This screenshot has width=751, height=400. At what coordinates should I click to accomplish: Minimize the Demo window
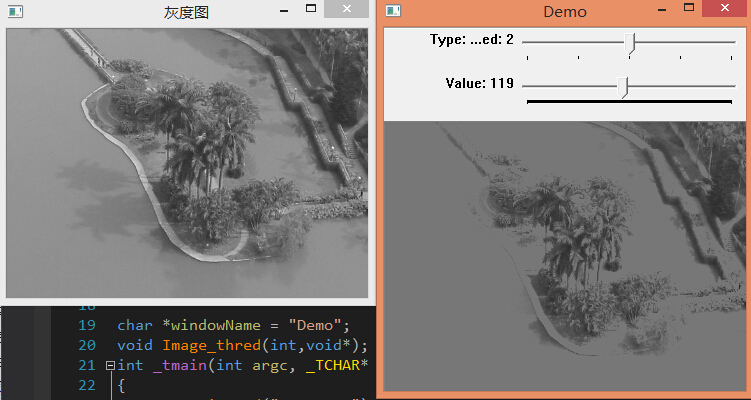coord(662,9)
